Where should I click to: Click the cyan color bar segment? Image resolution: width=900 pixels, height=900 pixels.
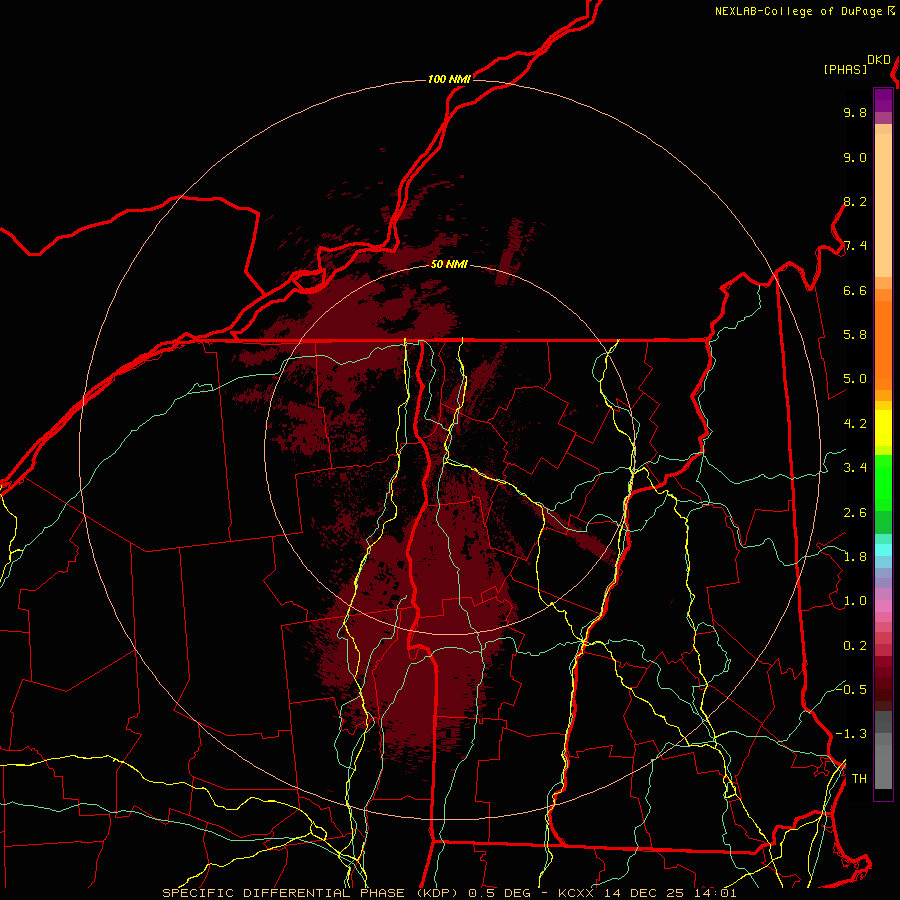(x=883, y=550)
